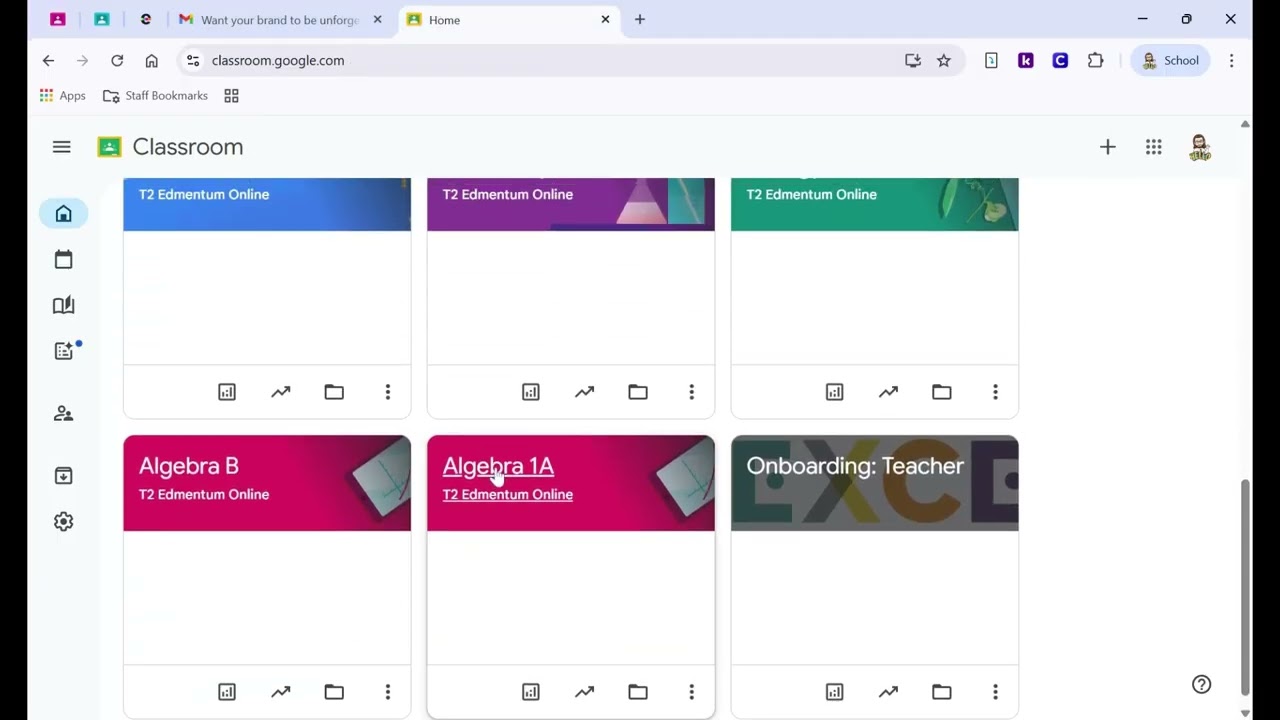Screen dimensions: 1280x720
Task: Open folder icon on the green-header card
Action: (x=942, y=392)
